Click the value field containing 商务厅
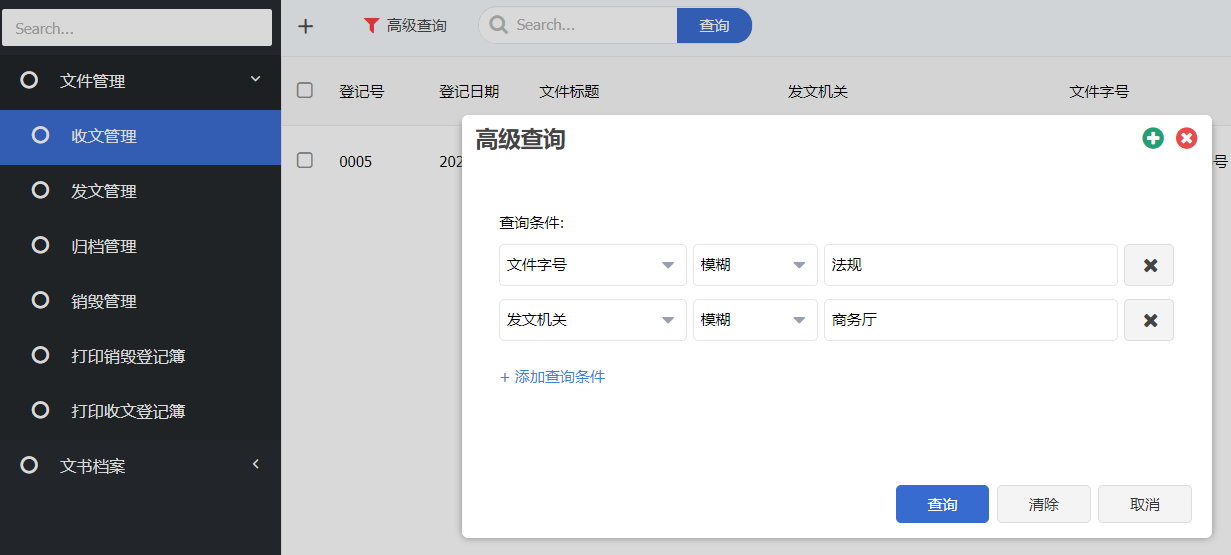Image resolution: width=1231 pixels, height=555 pixels. click(971, 320)
